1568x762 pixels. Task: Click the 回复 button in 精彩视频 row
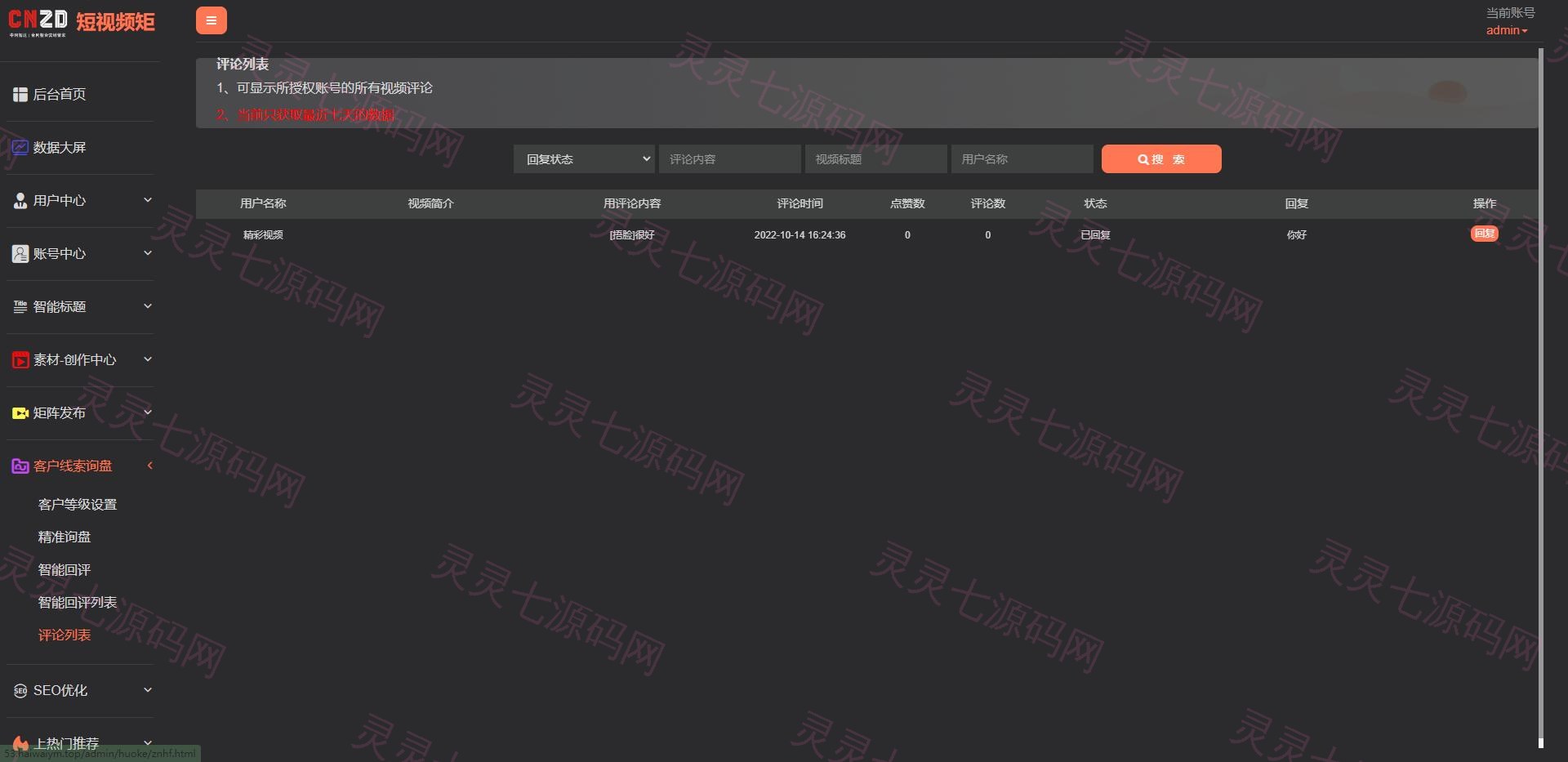coord(1485,234)
